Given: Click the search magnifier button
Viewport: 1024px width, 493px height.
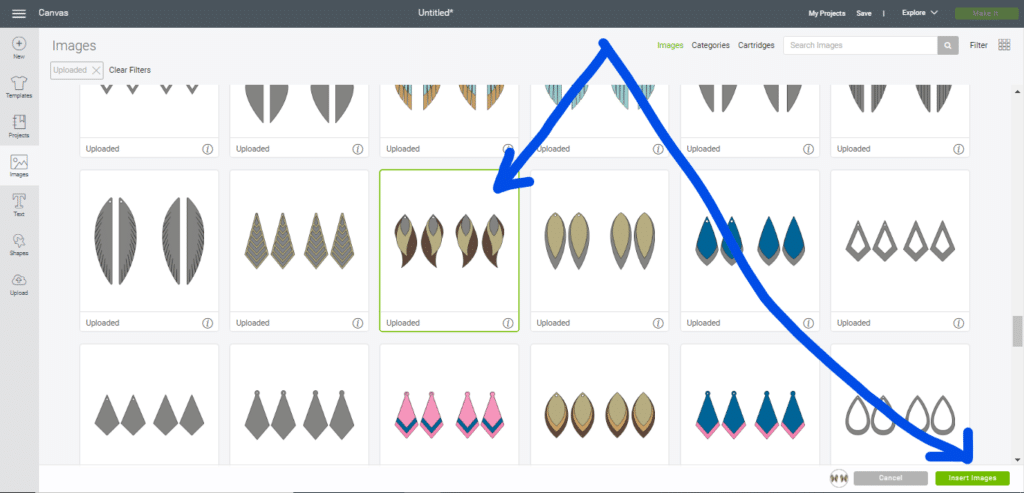Looking at the screenshot, I should pyautogui.click(x=948, y=45).
